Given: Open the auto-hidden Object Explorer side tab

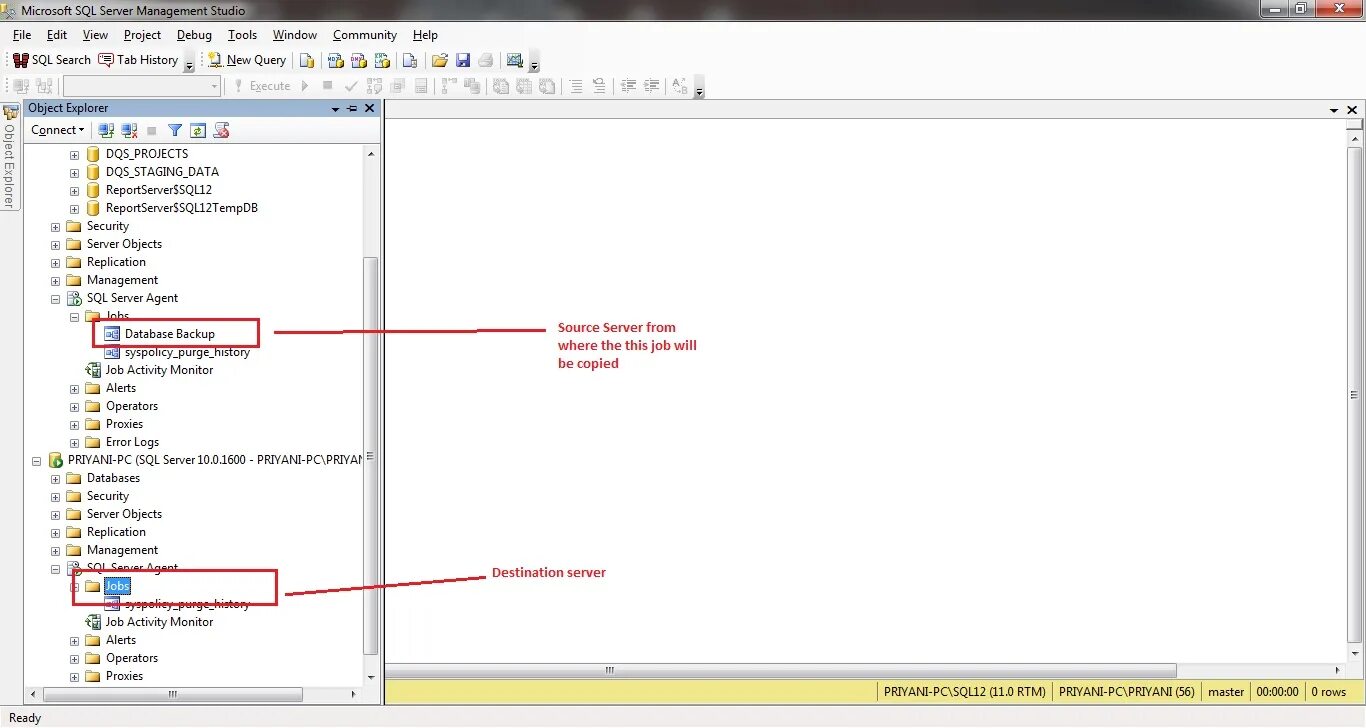Looking at the screenshot, I should click(x=9, y=157).
